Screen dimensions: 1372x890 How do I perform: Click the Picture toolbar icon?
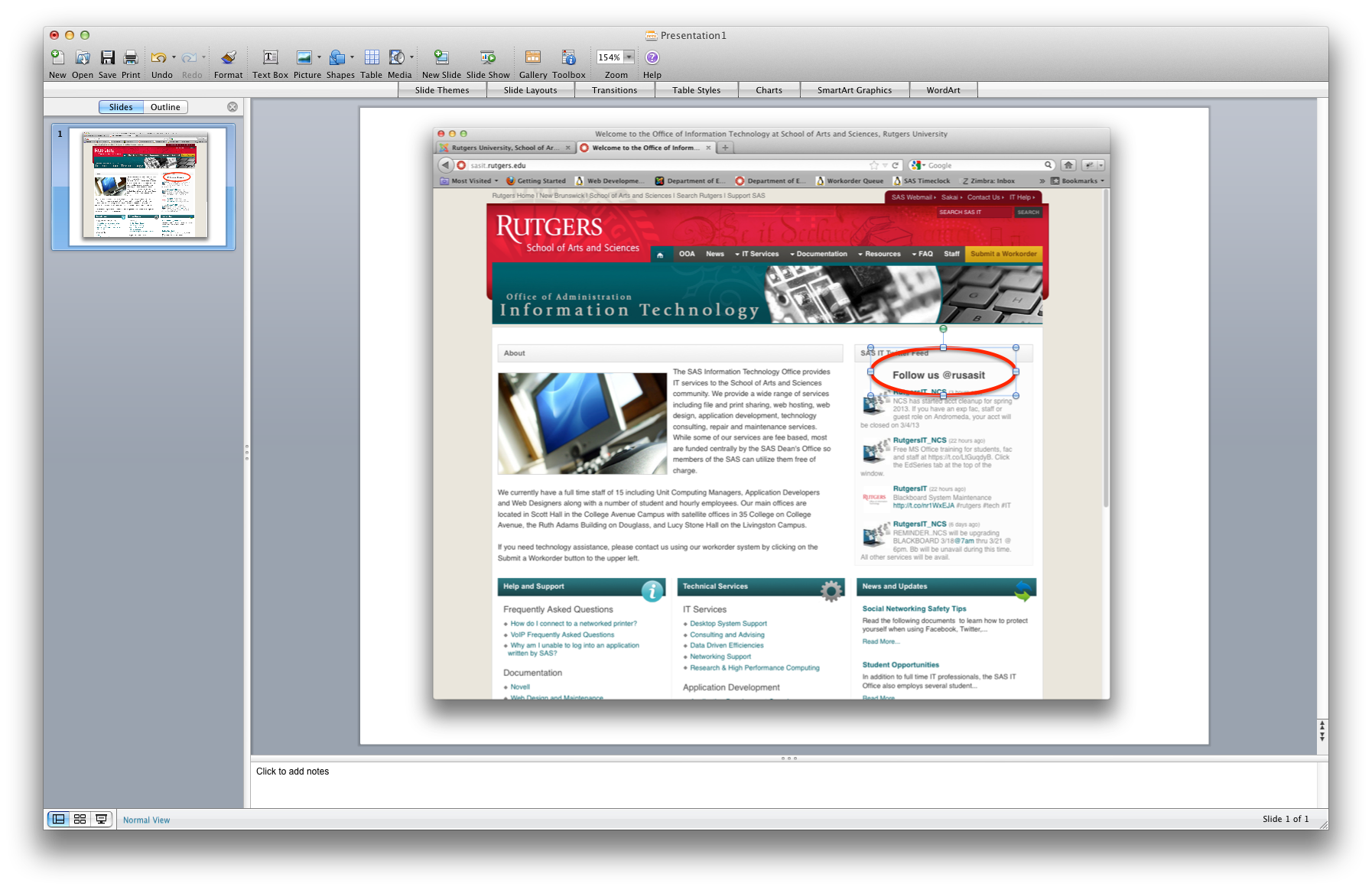pos(304,57)
